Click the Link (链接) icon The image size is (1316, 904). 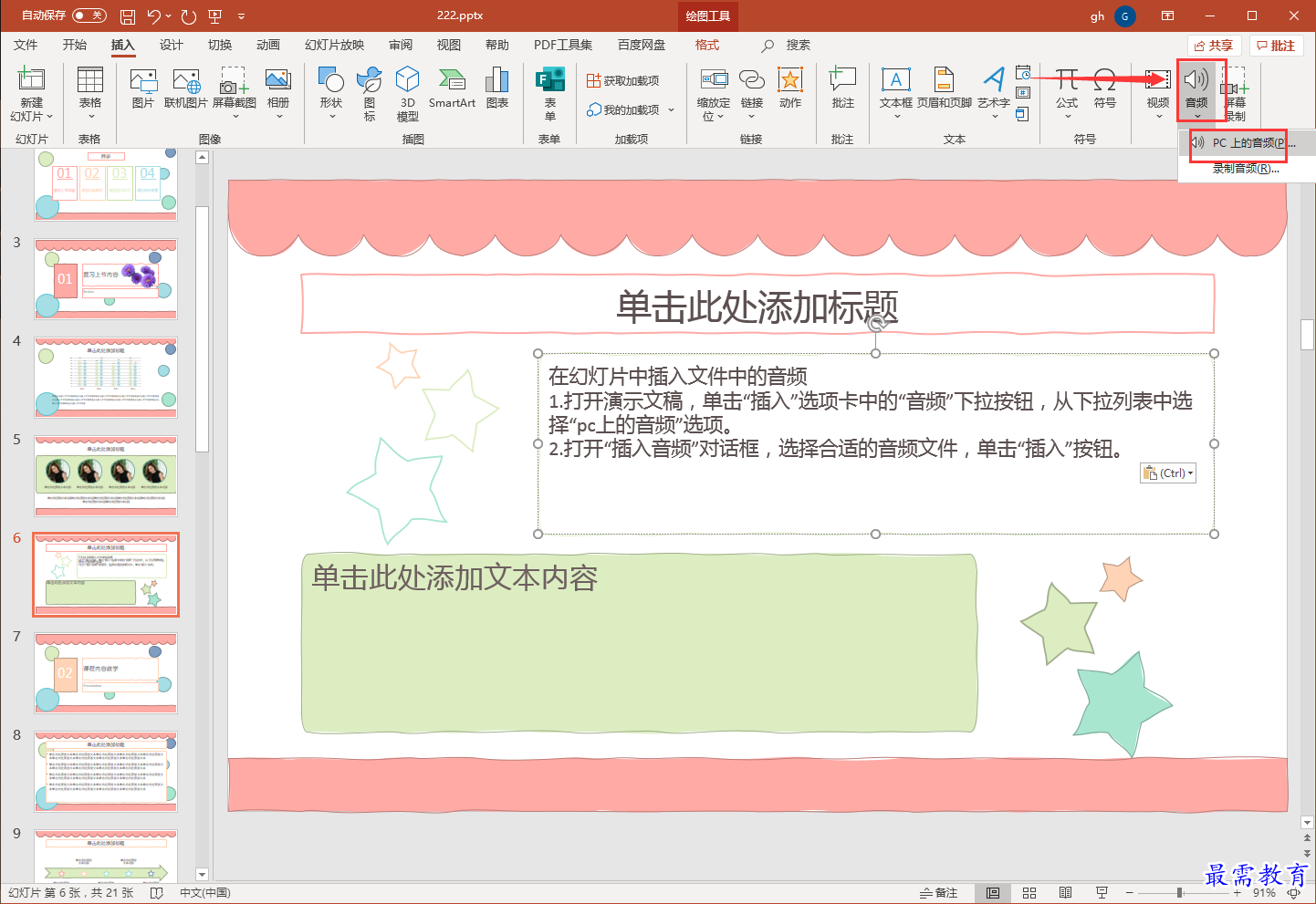pyautogui.click(x=752, y=80)
